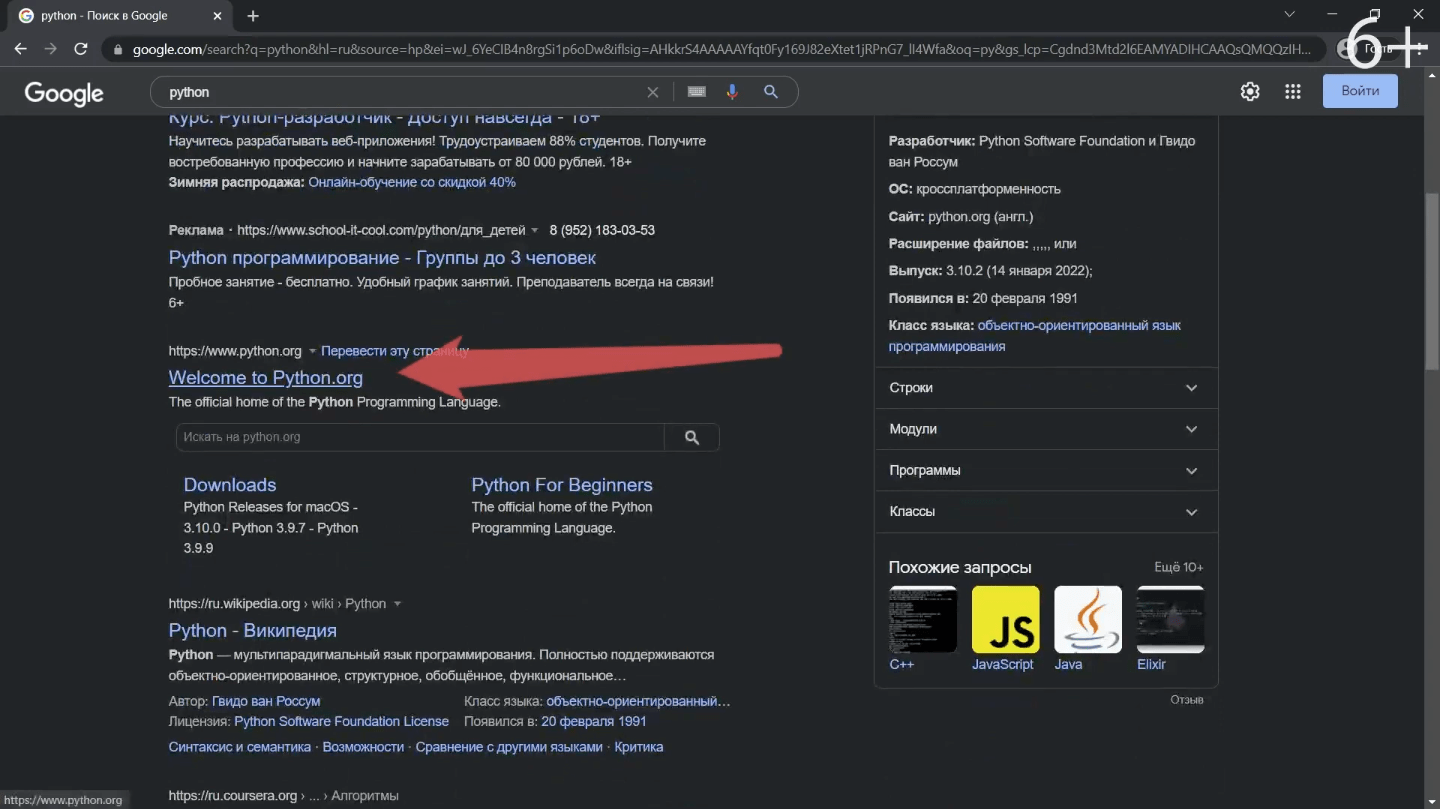Reload the page with refresh icon
Image resolution: width=1440 pixels, height=809 pixels.
pyautogui.click(x=81, y=49)
